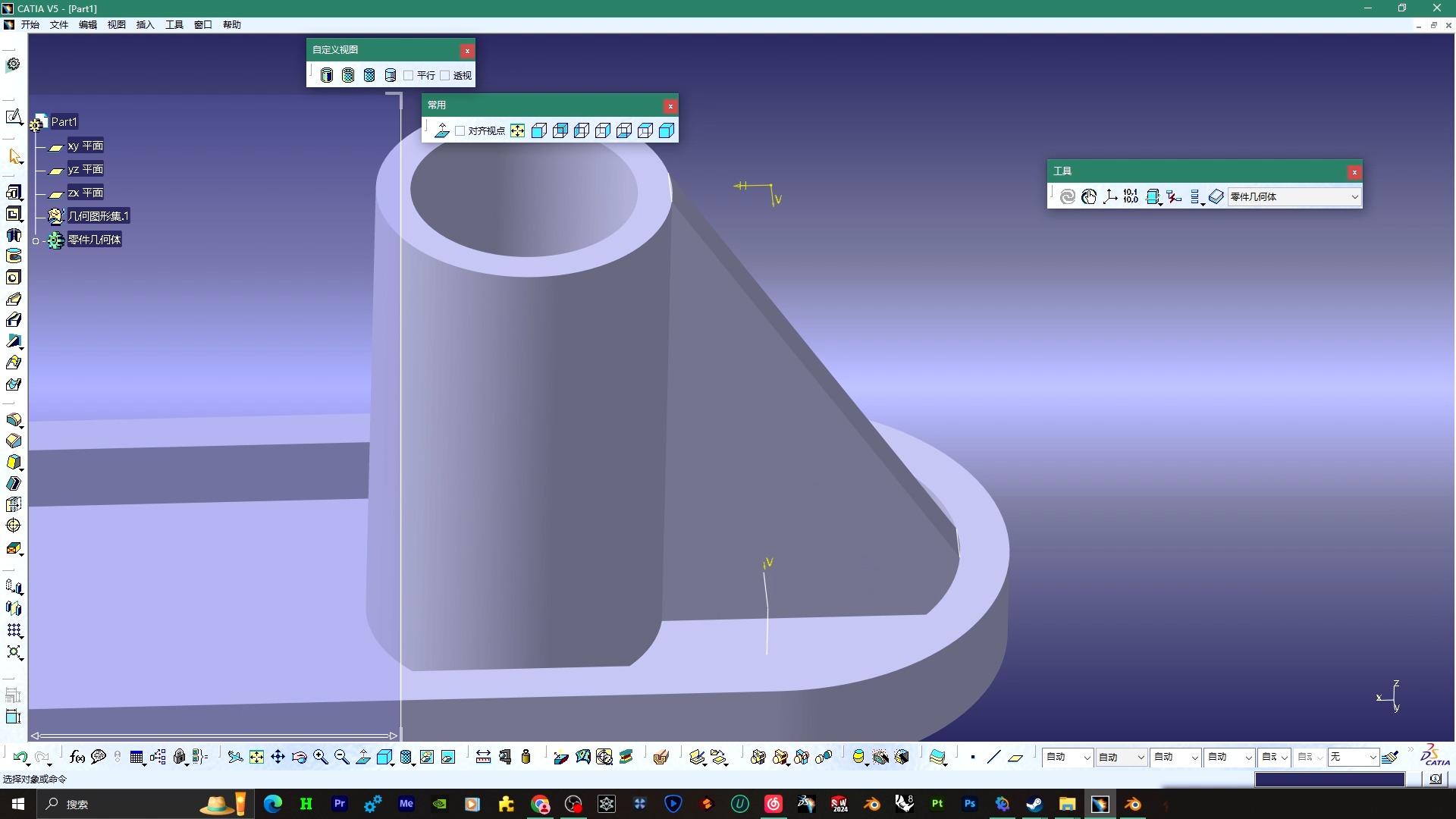
Task: Open the 文件 menu
Action: coord(59,24)
